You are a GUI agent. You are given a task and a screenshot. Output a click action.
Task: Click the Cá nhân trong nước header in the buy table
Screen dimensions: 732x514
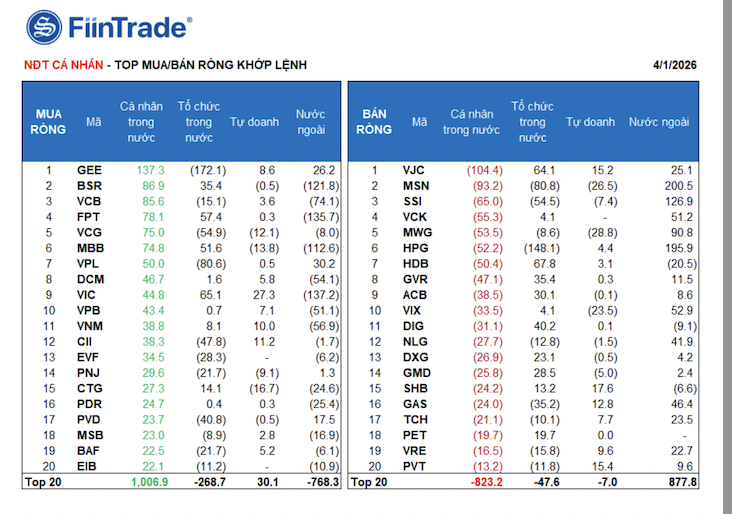tap(142, 122)
